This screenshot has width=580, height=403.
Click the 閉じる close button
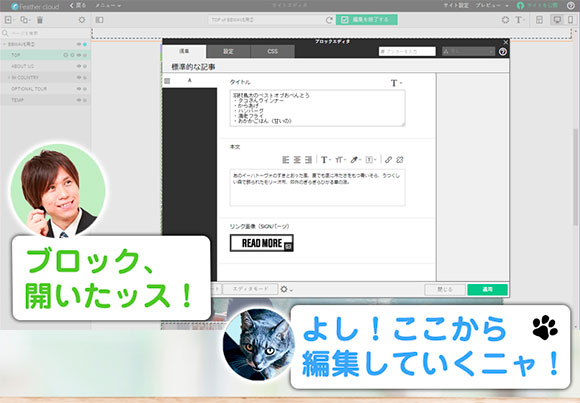(x=445, y=289)
